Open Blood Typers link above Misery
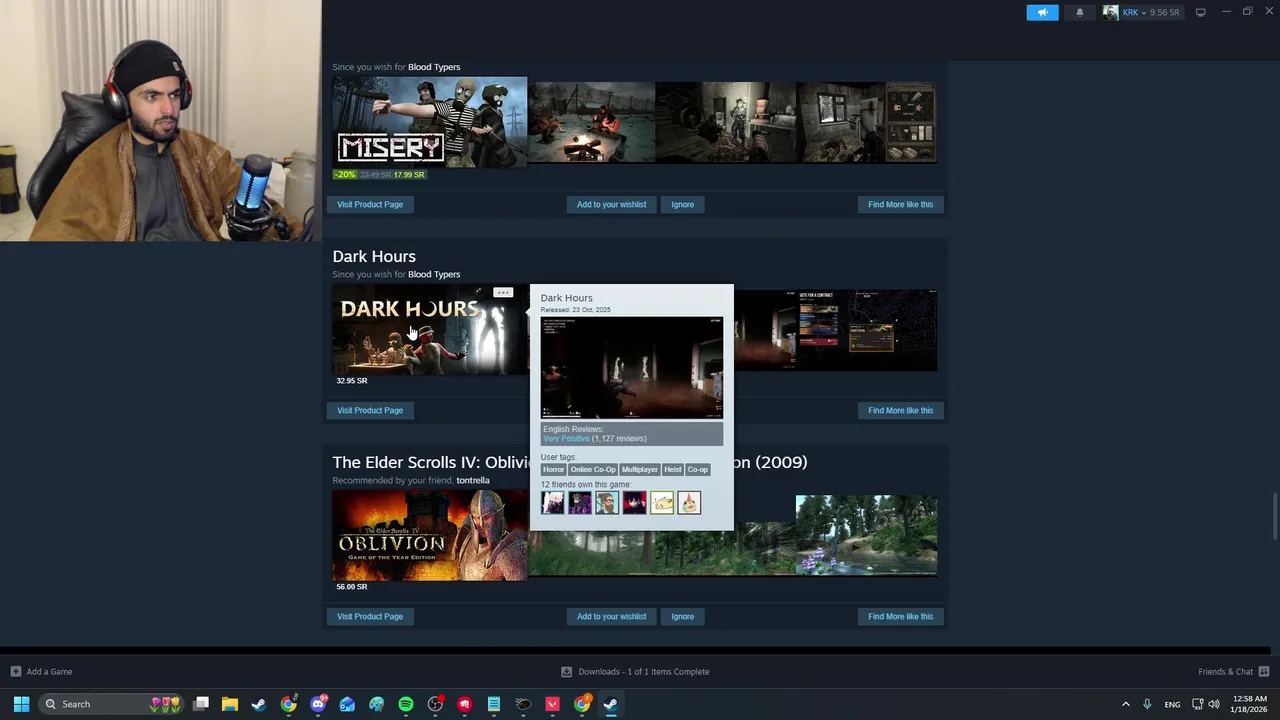Image resolution: width=1280 pixels, height=720 pixels. click(434, 67)
